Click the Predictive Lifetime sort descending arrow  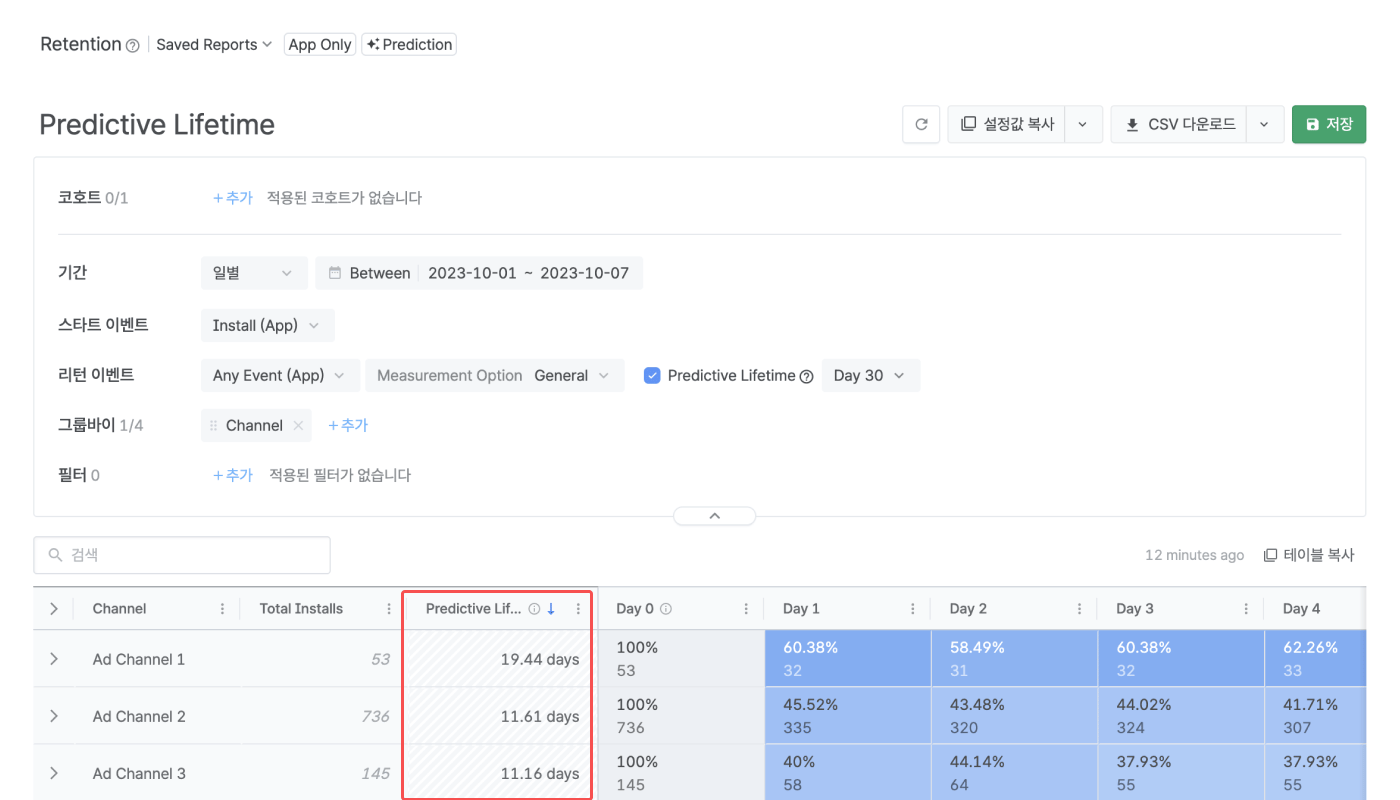(x=551, y=609)
